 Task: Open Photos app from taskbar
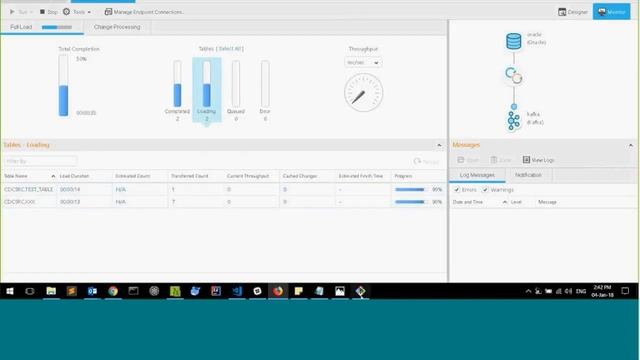point(340,291)
